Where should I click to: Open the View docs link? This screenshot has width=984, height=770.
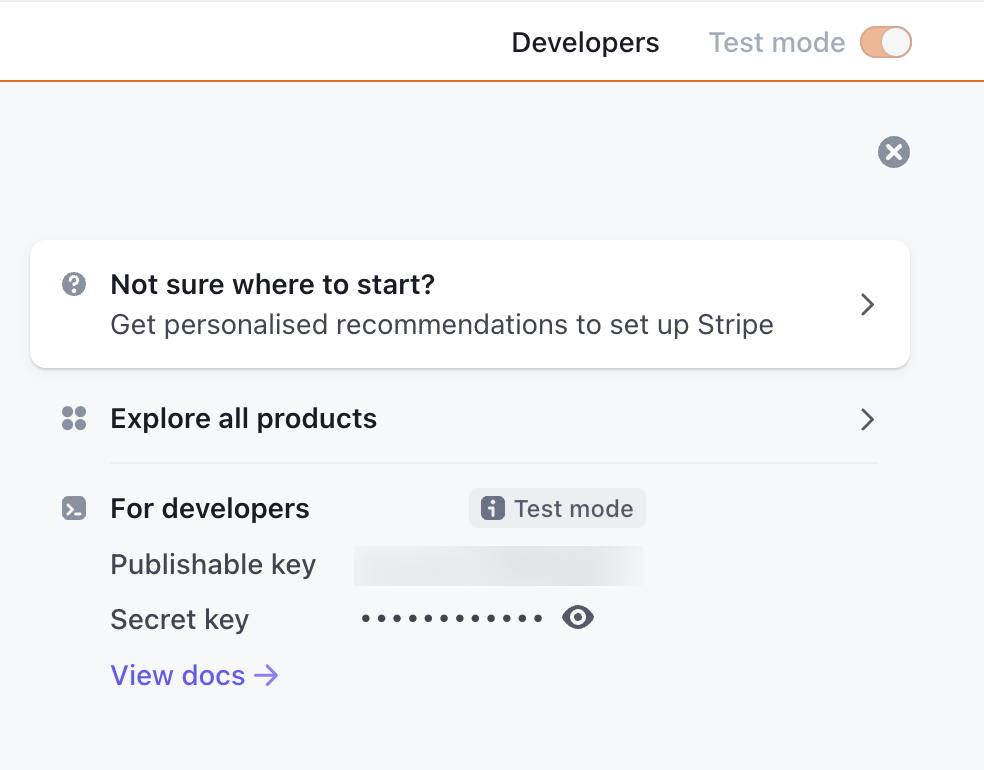click(195, 675)
